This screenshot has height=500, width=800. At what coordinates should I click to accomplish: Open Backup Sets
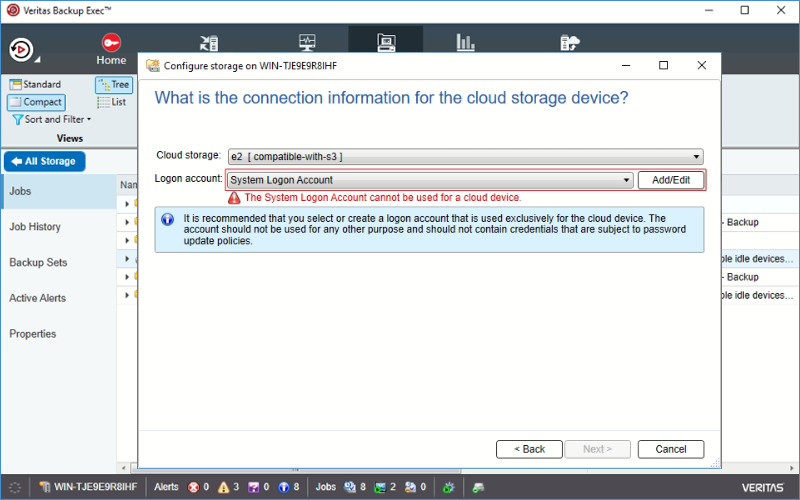(59, 262)
